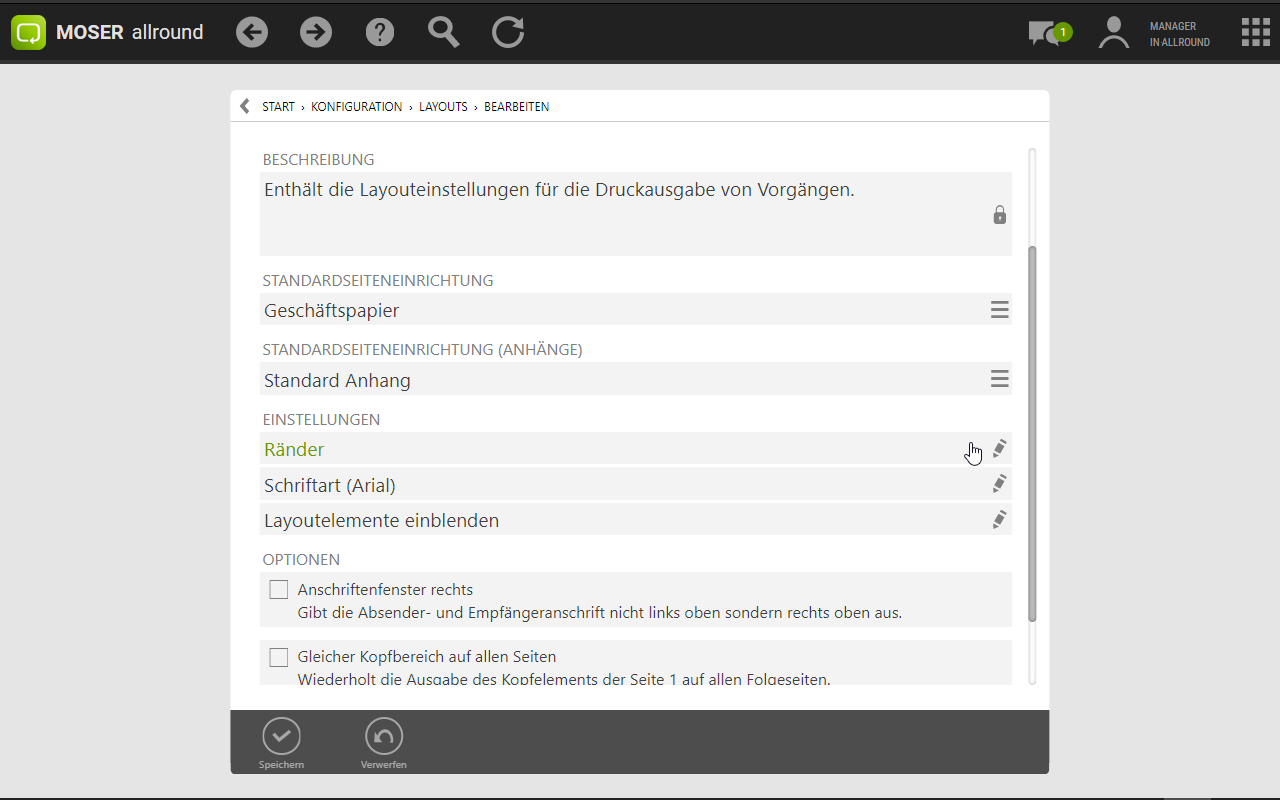The image size is (1280, 800).
Task: Edit Schriftart (Arial) with pencil icon
Action: [x=999, y=485]
